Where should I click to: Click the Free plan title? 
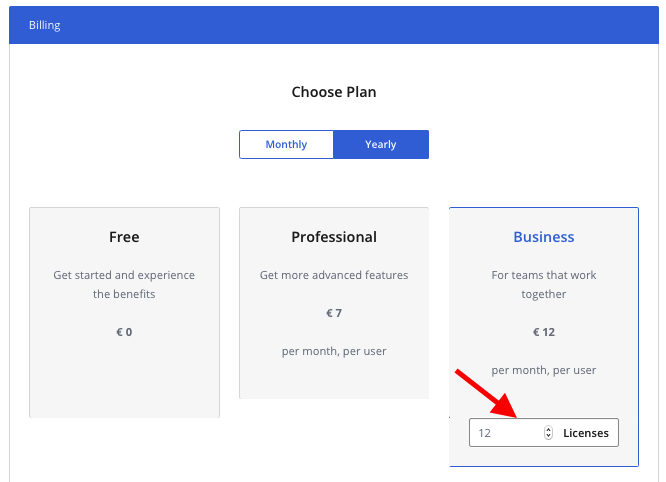coord(124,237)
